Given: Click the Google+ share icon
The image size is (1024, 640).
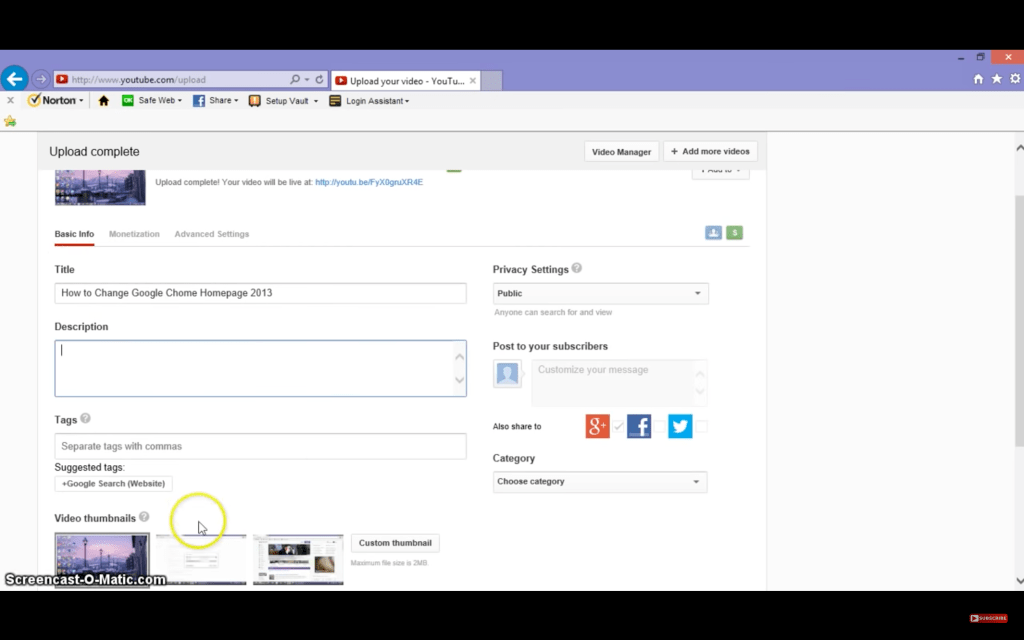Looking at the screenshot, I should click(x=597, y=426).
